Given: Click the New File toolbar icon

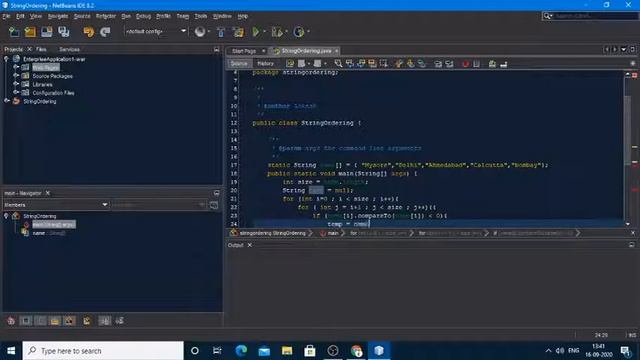Looking at the screenshot, I should [14, 32].
